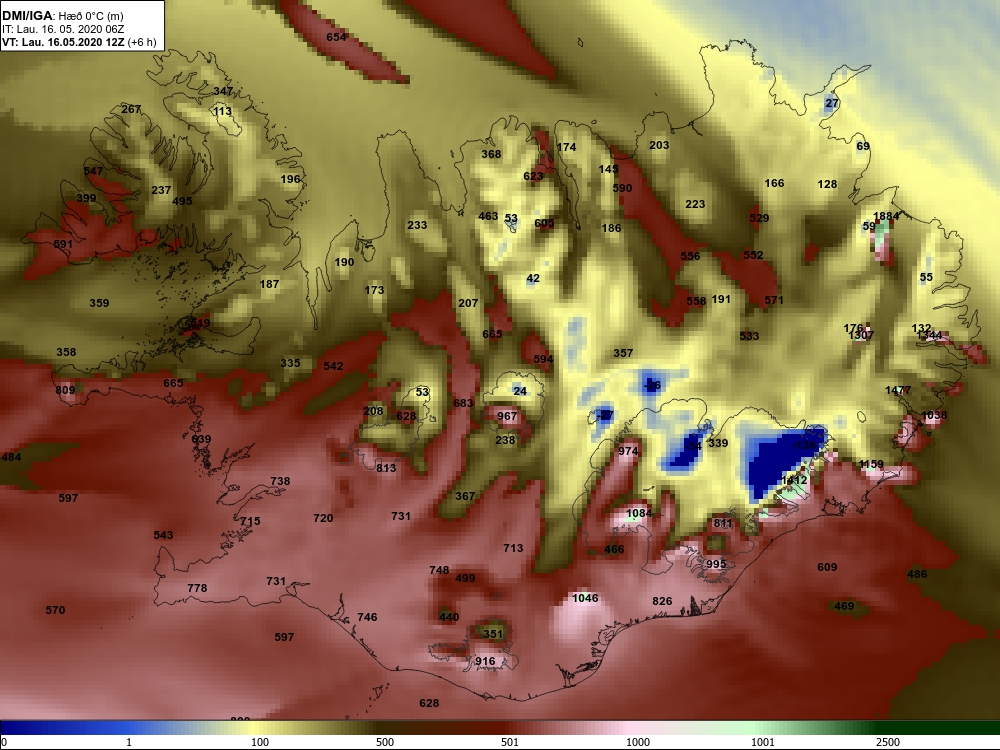Click the map value '571'
The width and height of the screenshot is (1000, 750).
pyautogui.click(x=774, y=300)
